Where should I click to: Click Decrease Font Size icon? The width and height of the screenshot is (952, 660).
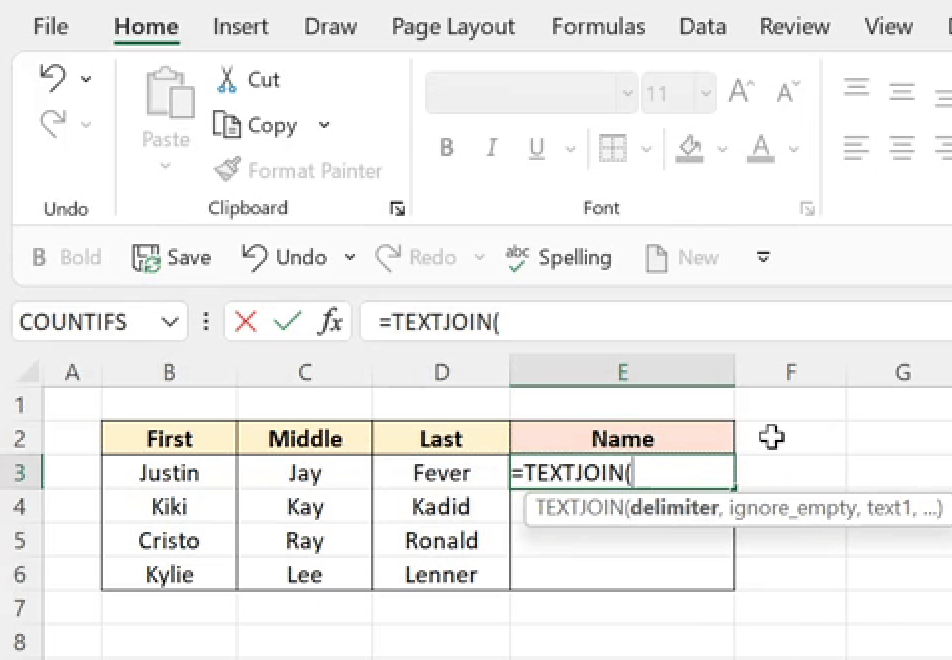coord(788,92)
